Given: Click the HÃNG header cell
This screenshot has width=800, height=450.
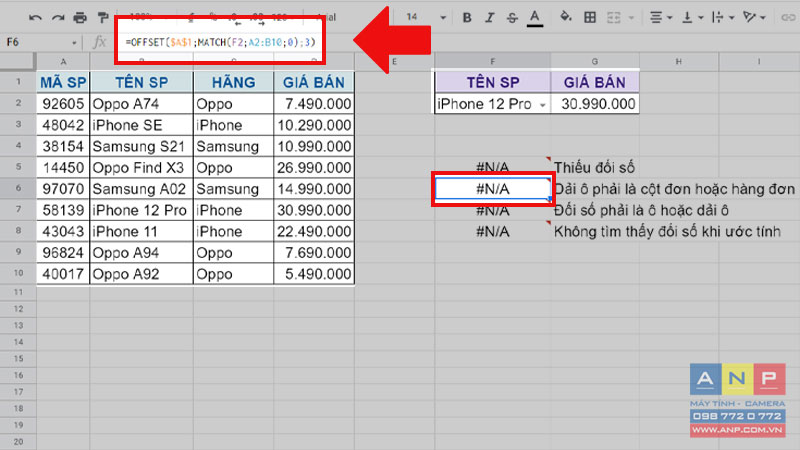Looking at the screenshot, I should [233, 82].
